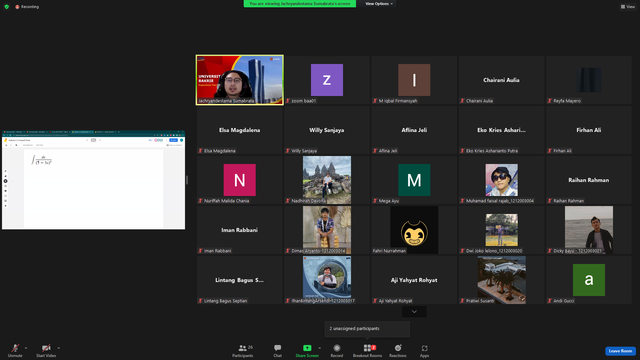
Task: Select Pratiwi Susanti's photo tile
Action: click(501, 280)
